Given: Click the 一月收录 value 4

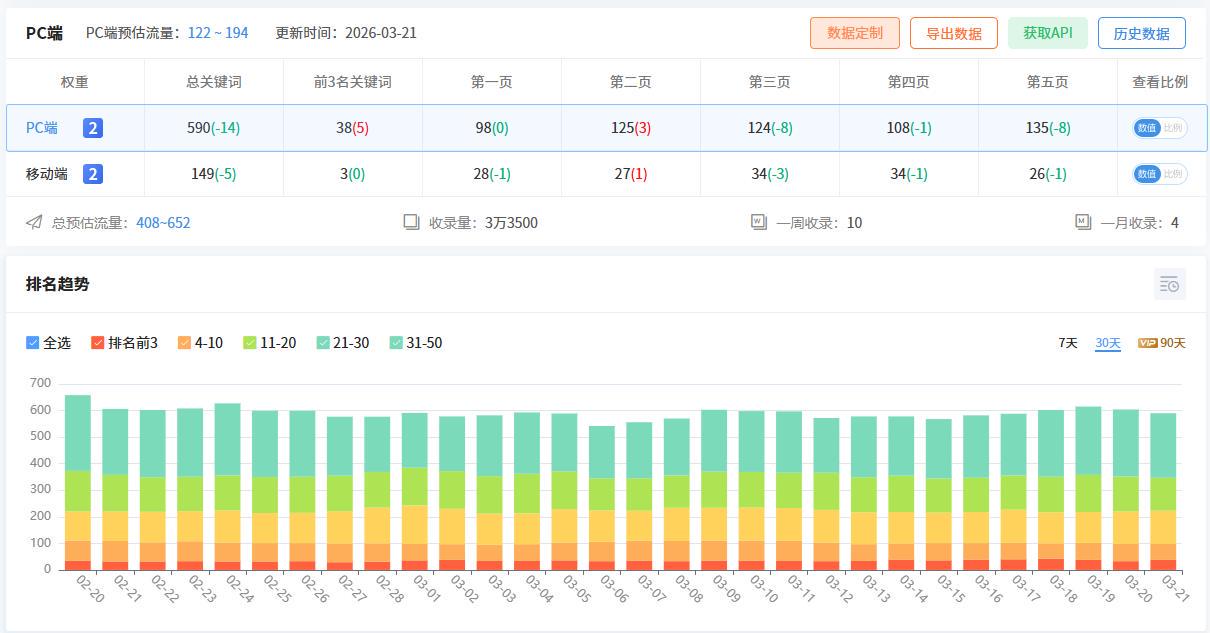Looking at the screenshot, I should click(x=1175, y=223).
